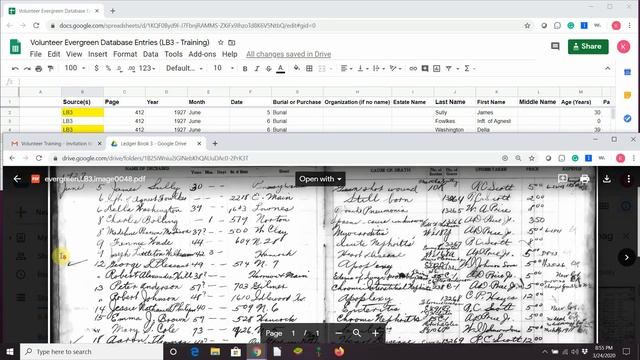Click the magnifier reset zoom icon in preview
This screenshot has width=640, height=360.
point(357,333)
